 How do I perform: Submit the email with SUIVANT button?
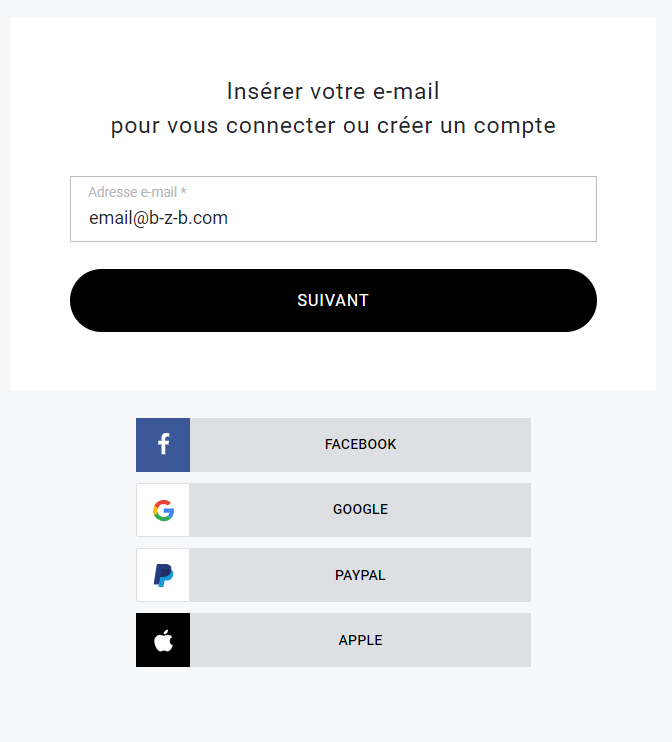point(333,300)
